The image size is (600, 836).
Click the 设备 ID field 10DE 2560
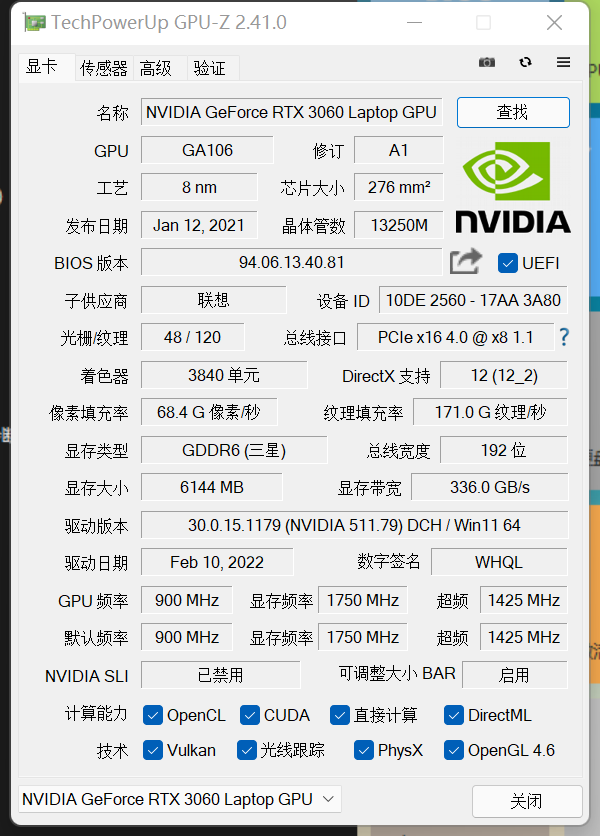473,300
